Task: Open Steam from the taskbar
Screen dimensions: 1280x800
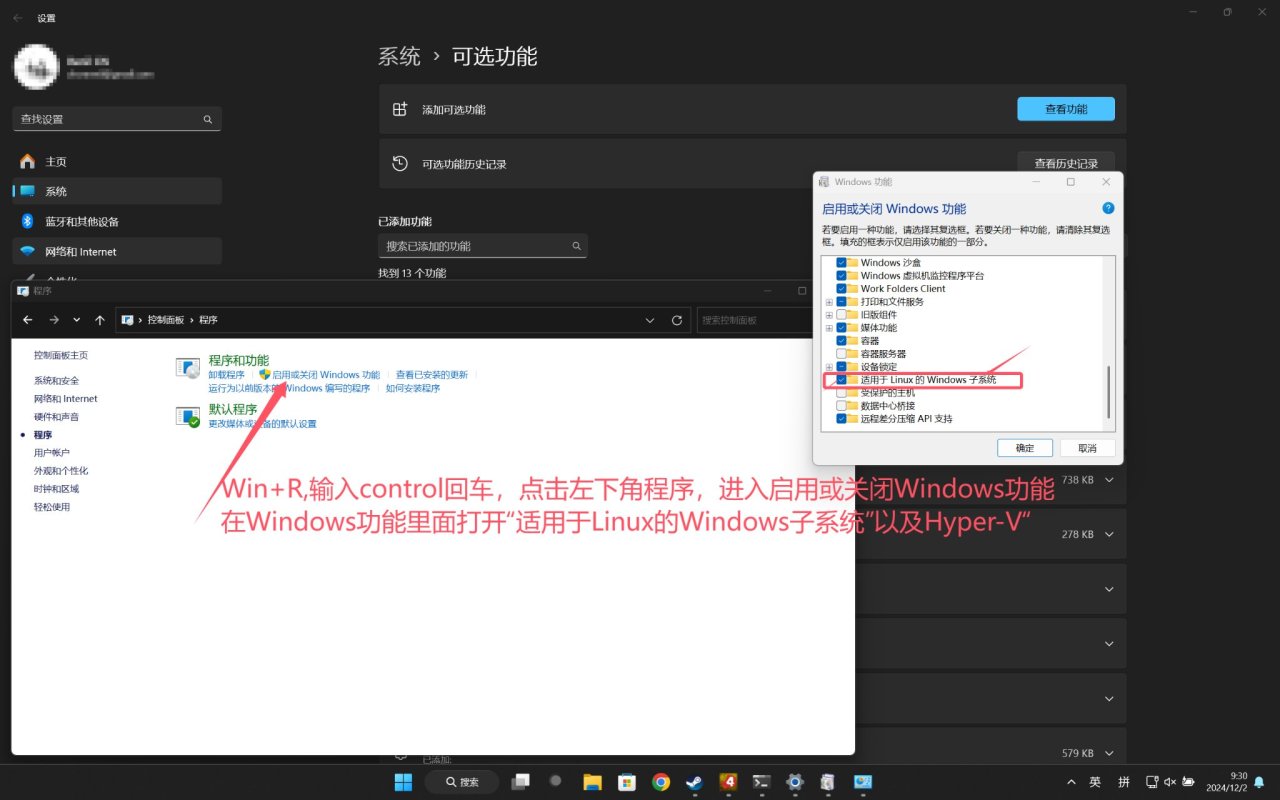Action: [694, 782]
